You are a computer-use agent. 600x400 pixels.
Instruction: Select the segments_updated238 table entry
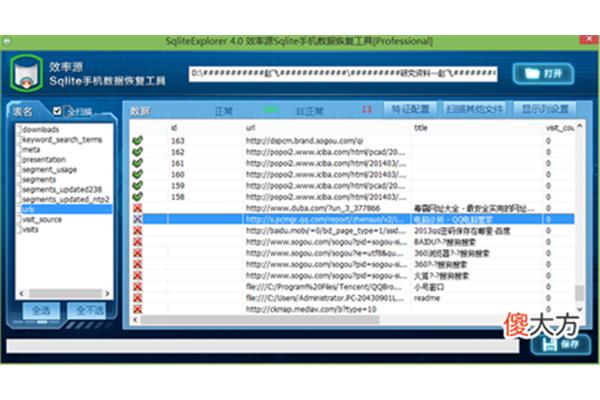[62, 189]
